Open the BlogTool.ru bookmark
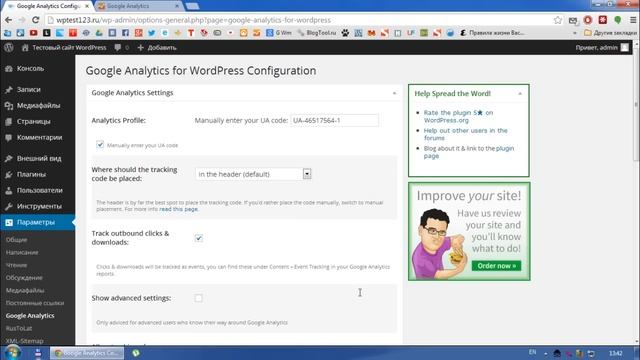The height and width of the screenshot is (360, 640). tap(317, 33)
